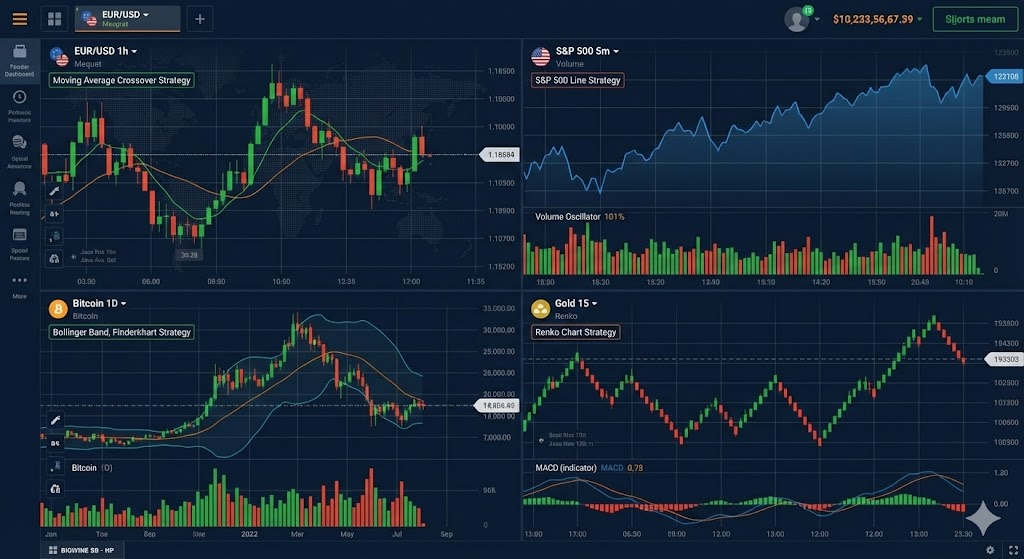Click the 1.18684 current price tag
This screenshot has width=1024, height=559.
pos(500,155)
